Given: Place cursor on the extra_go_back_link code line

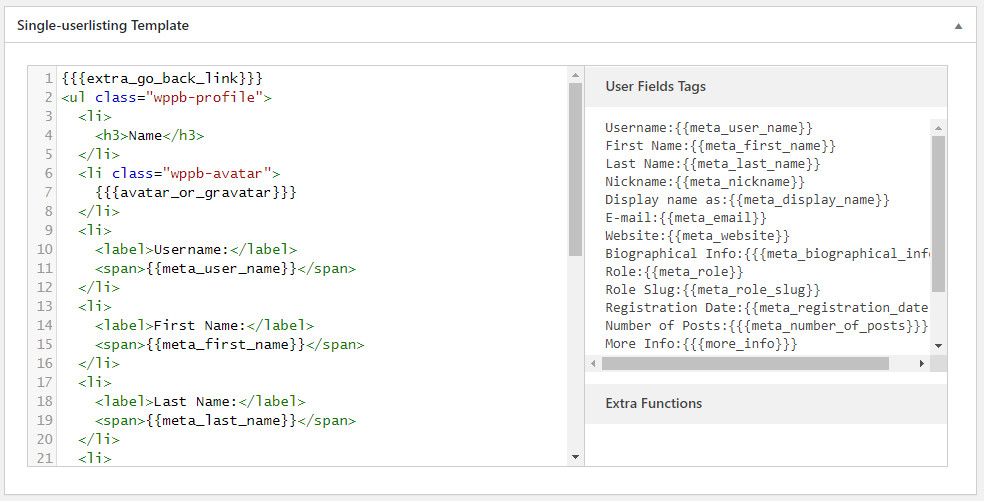Looking at the screenshot, I should (x=162, y=78).
